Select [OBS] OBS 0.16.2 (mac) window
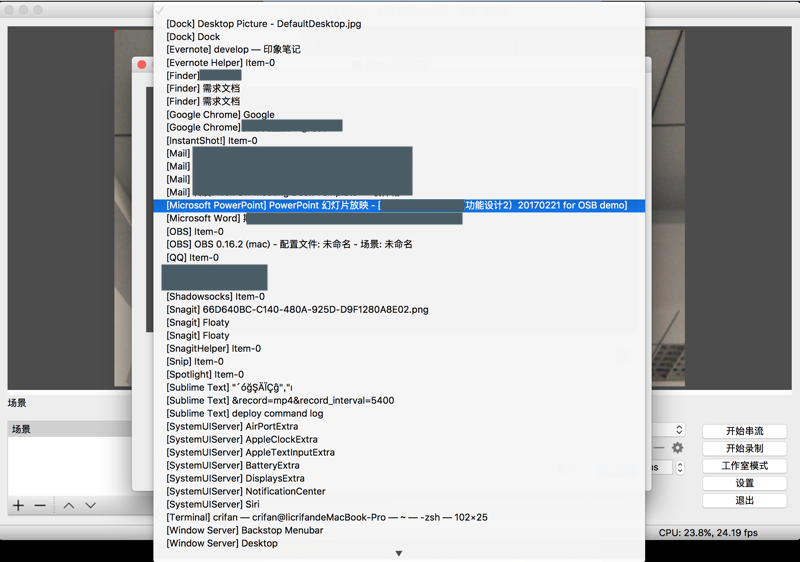Screen dimensions: 800x562 pos(399,244)
